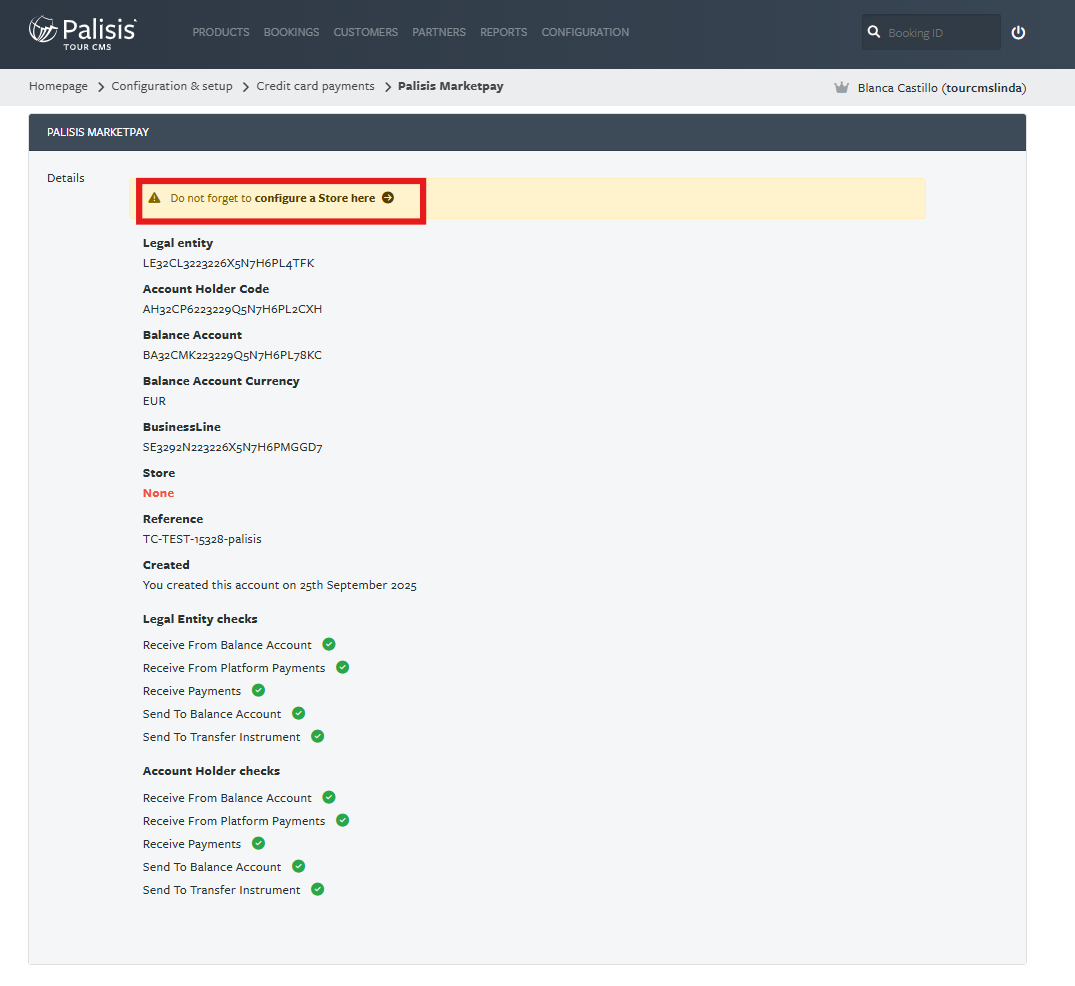Select reference TC-TEST-15328-palisis
The image size is (1075, 986).
click(x=202, y=539)
